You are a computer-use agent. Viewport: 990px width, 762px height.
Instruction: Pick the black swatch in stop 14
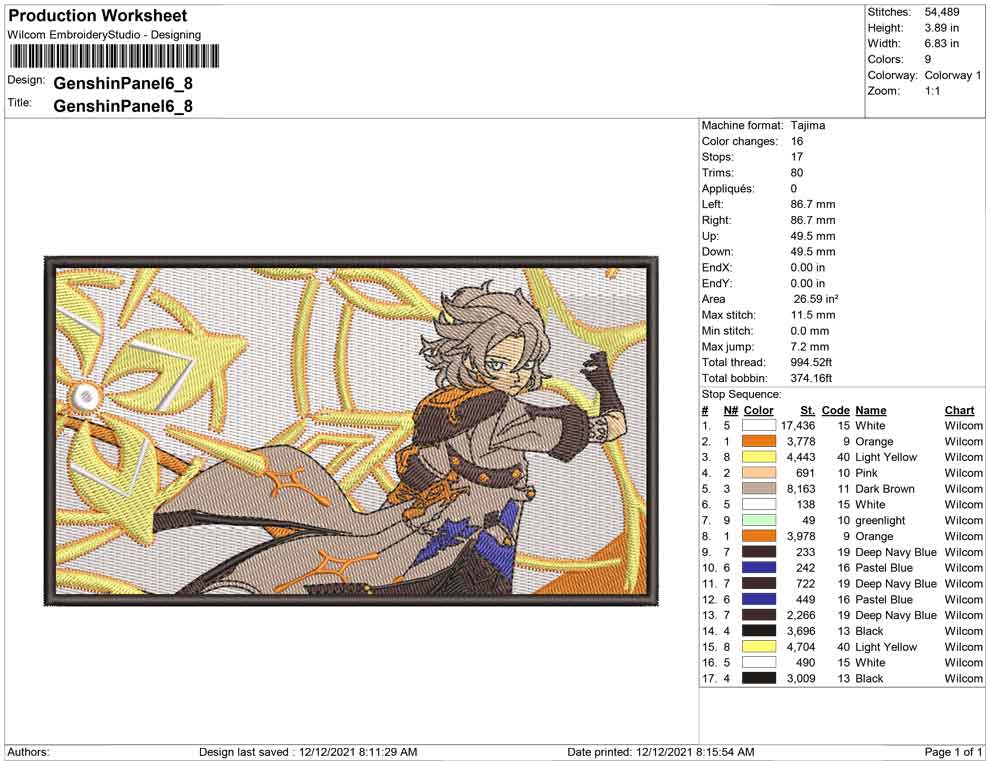(x=759, y=631)
